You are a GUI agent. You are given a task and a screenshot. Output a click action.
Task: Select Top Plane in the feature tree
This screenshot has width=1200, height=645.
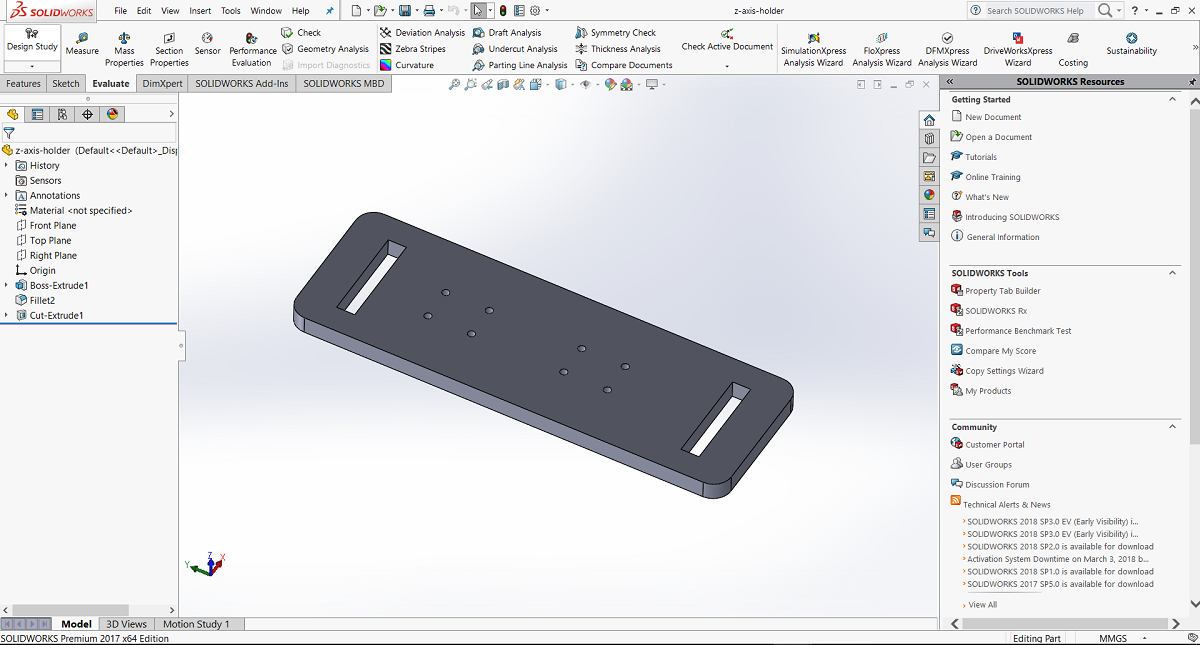(50, 240)
